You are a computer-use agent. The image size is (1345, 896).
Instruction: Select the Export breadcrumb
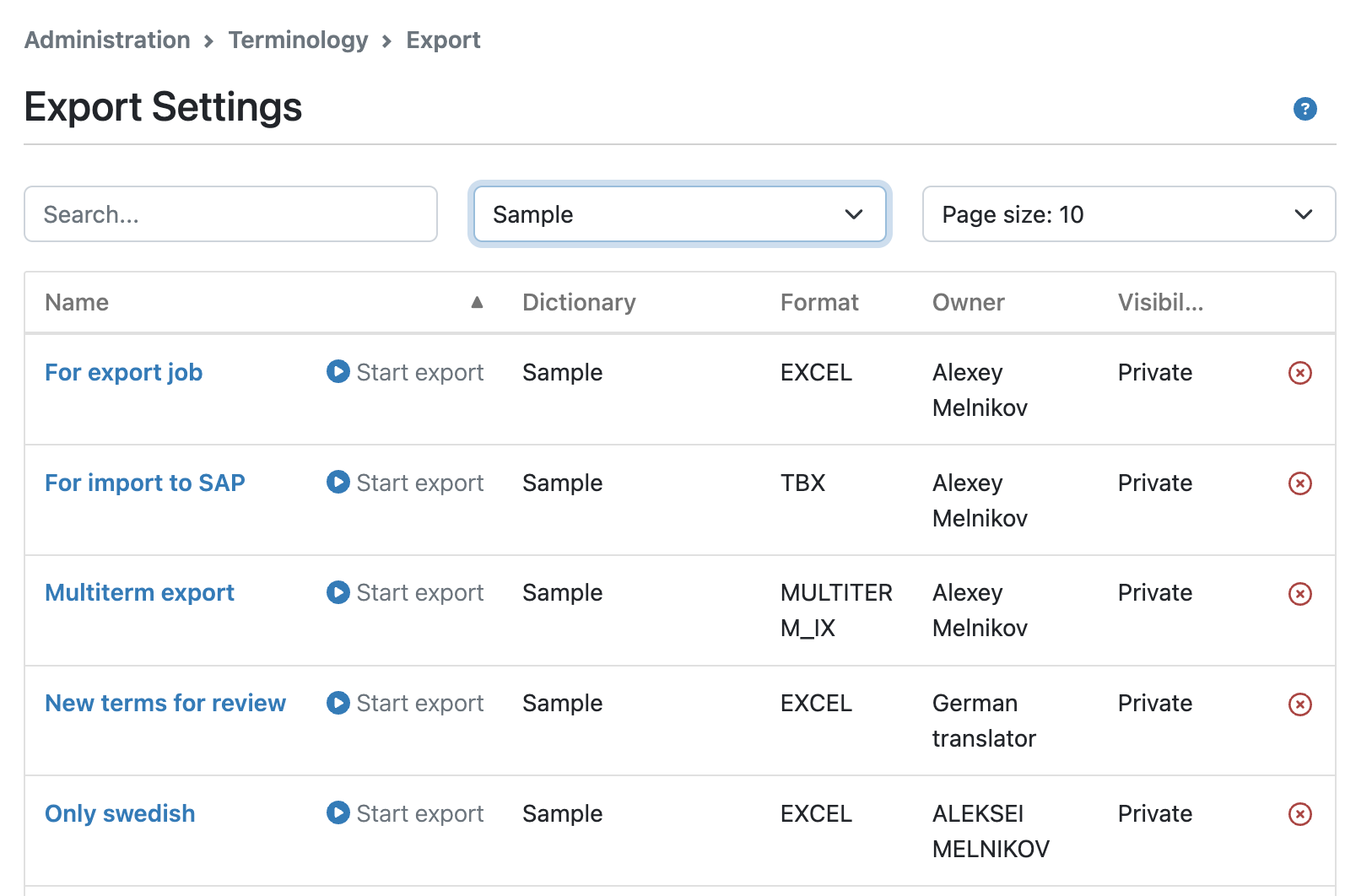pyautogui.click(x=443, y=40)
